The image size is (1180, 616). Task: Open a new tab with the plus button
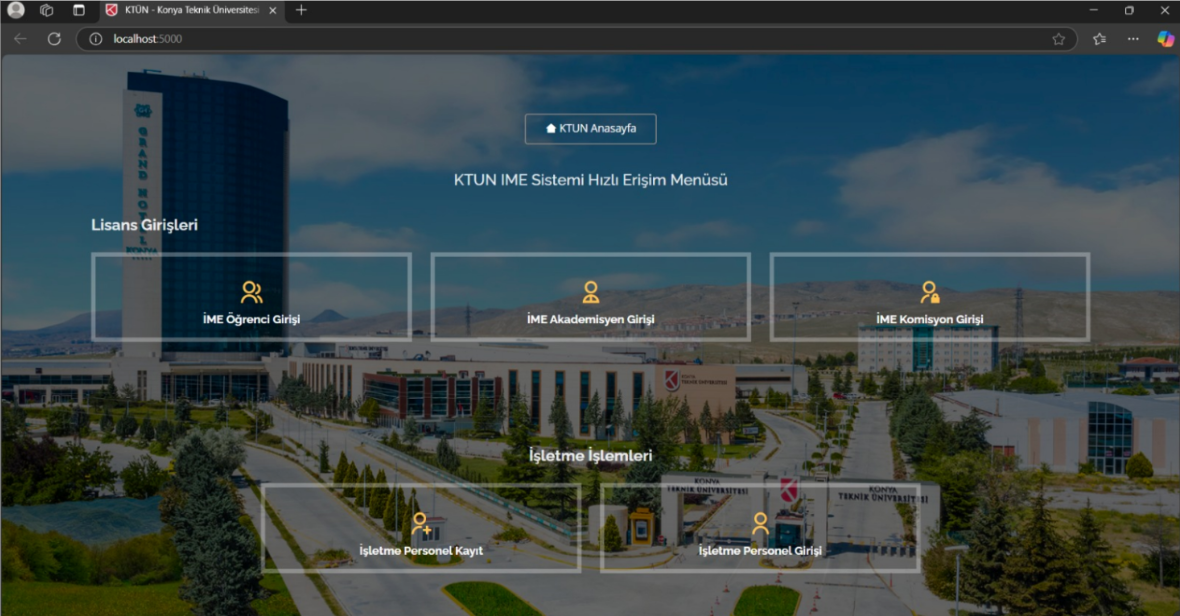[x=301, y=10]
